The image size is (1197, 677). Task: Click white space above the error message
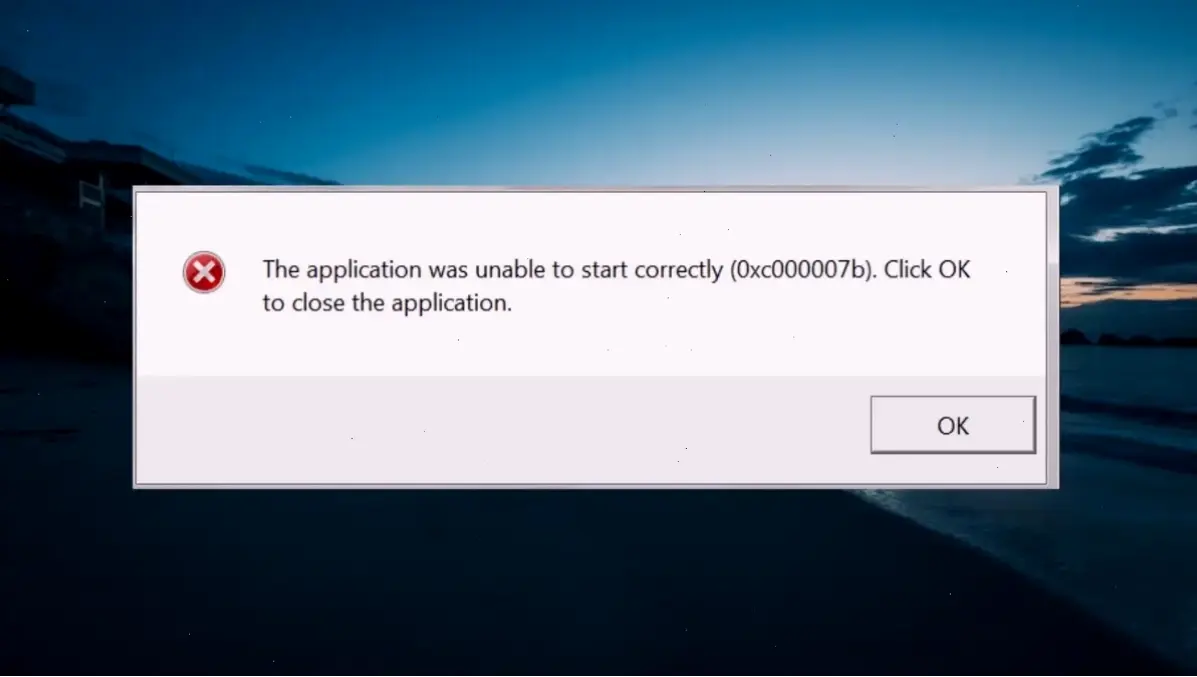pyautogui.click(x=588, y=221)
